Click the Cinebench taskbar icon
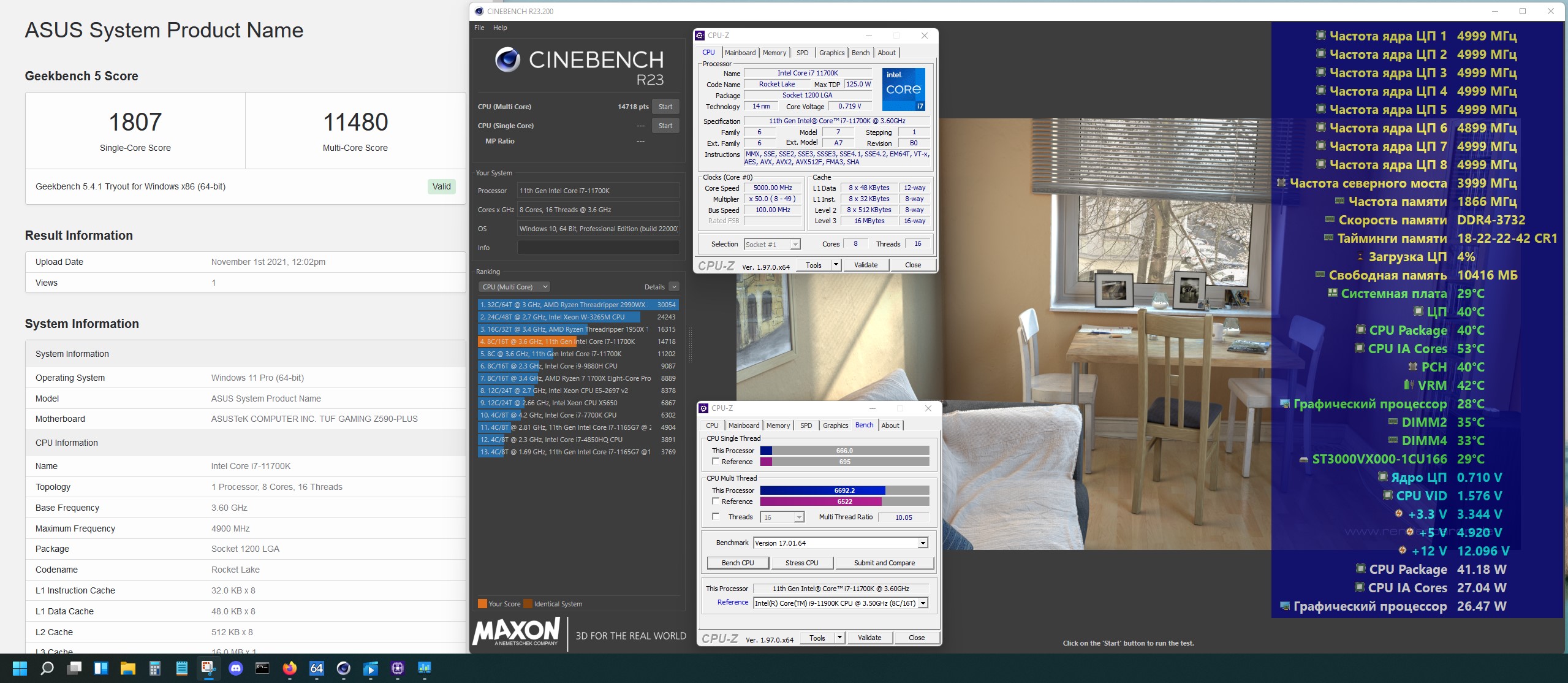The image size is (1568, 683). (x=343, y=668)
